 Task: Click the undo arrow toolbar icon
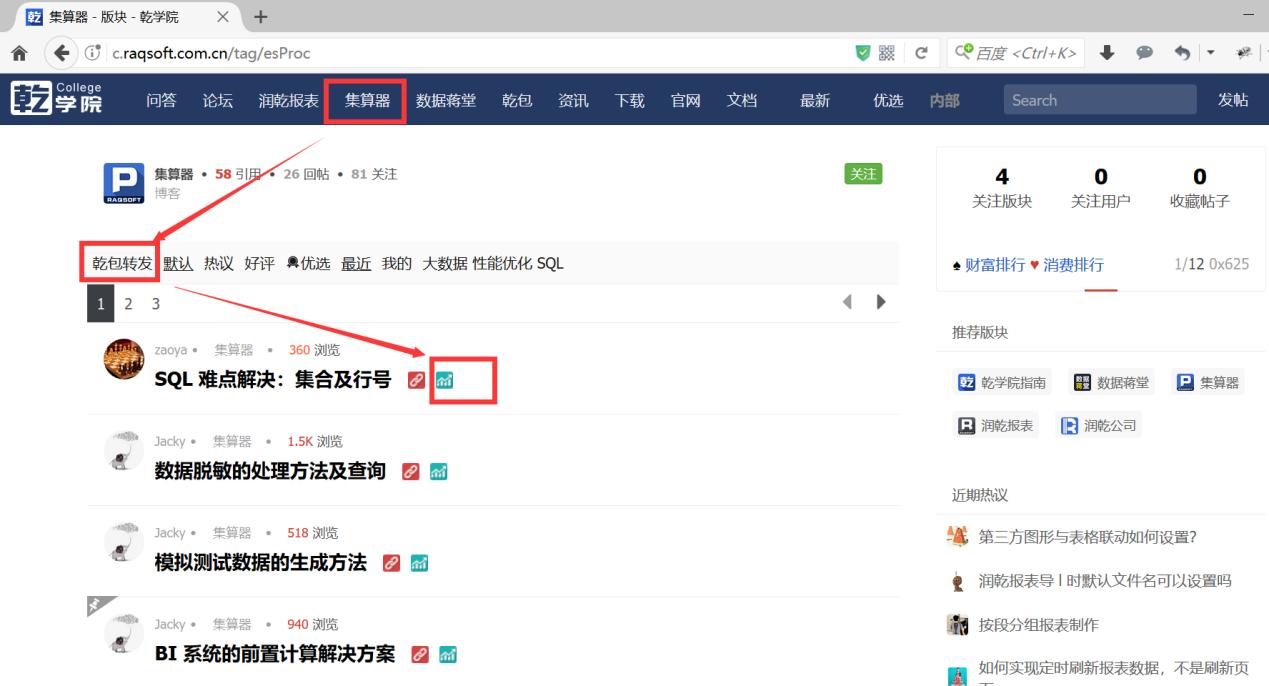(1181, 53)
